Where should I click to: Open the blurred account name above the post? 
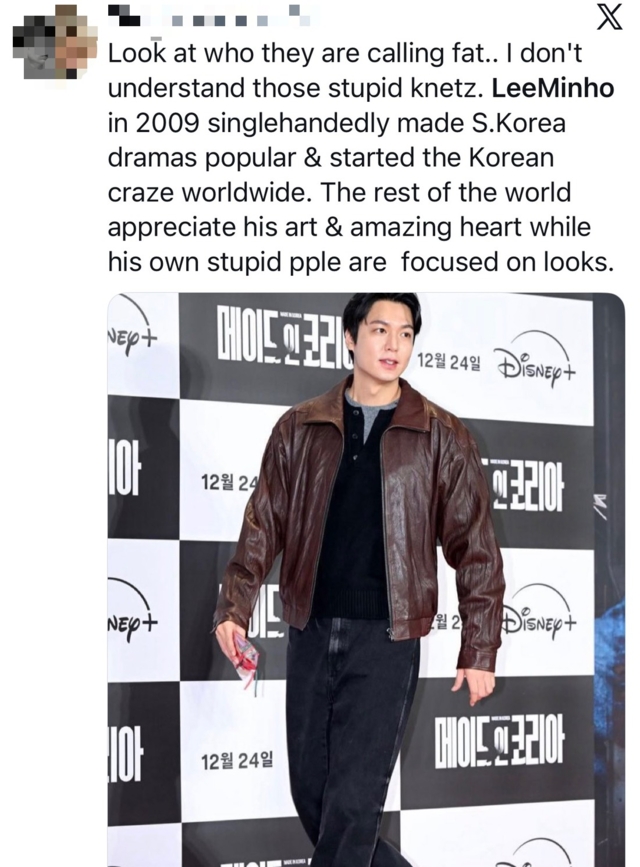[210, 17]
